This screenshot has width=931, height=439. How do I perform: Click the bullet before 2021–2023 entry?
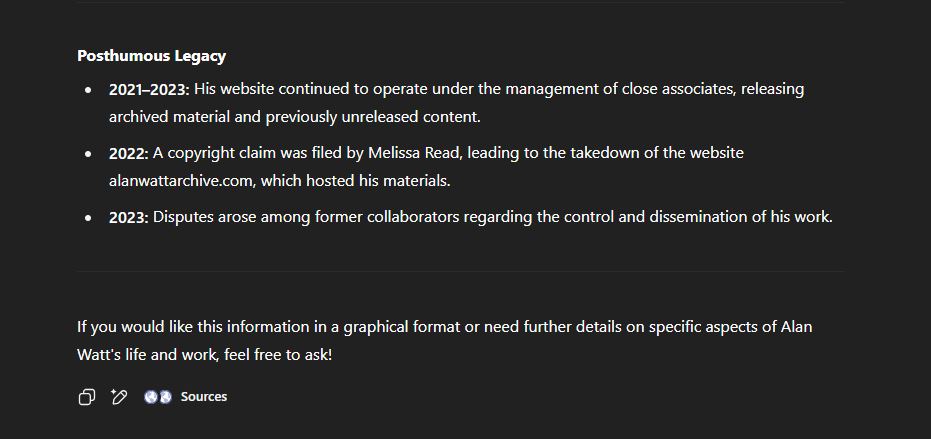88,90
